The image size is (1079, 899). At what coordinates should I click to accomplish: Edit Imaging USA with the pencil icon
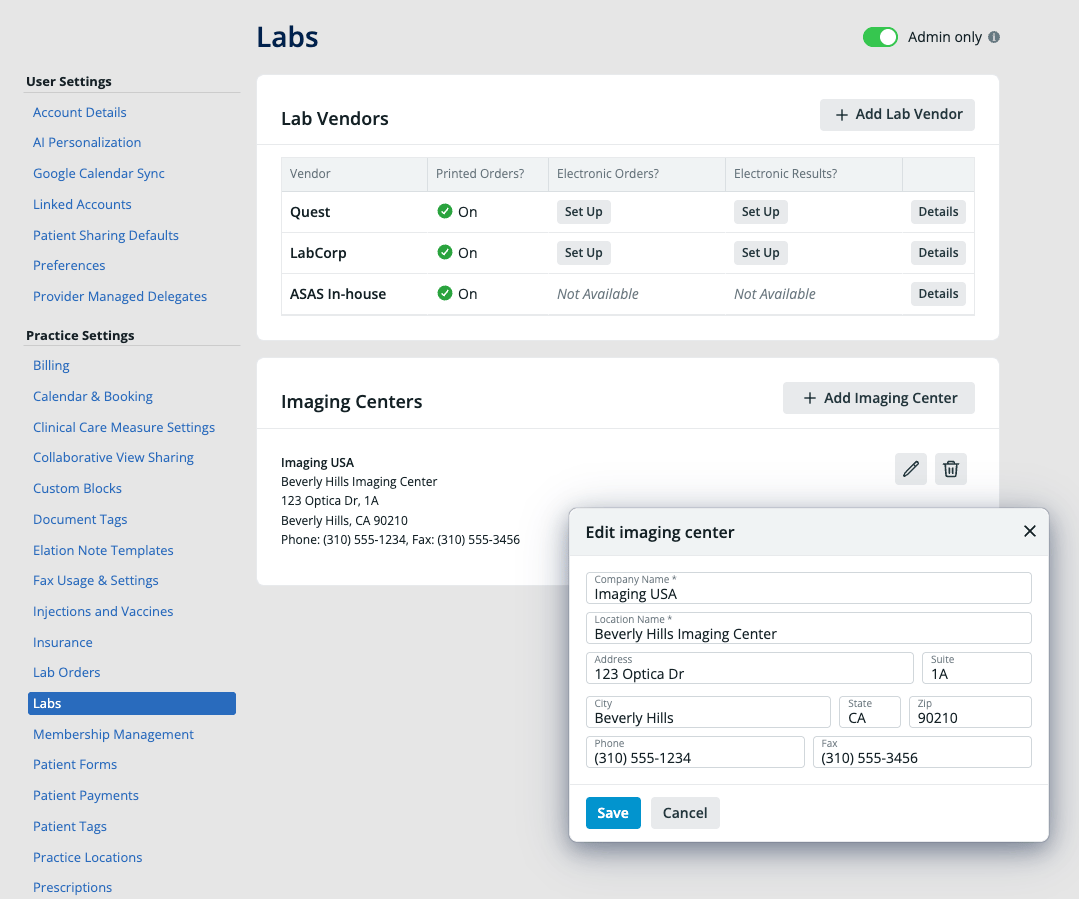pyautogui.click(x=910, y=469)
